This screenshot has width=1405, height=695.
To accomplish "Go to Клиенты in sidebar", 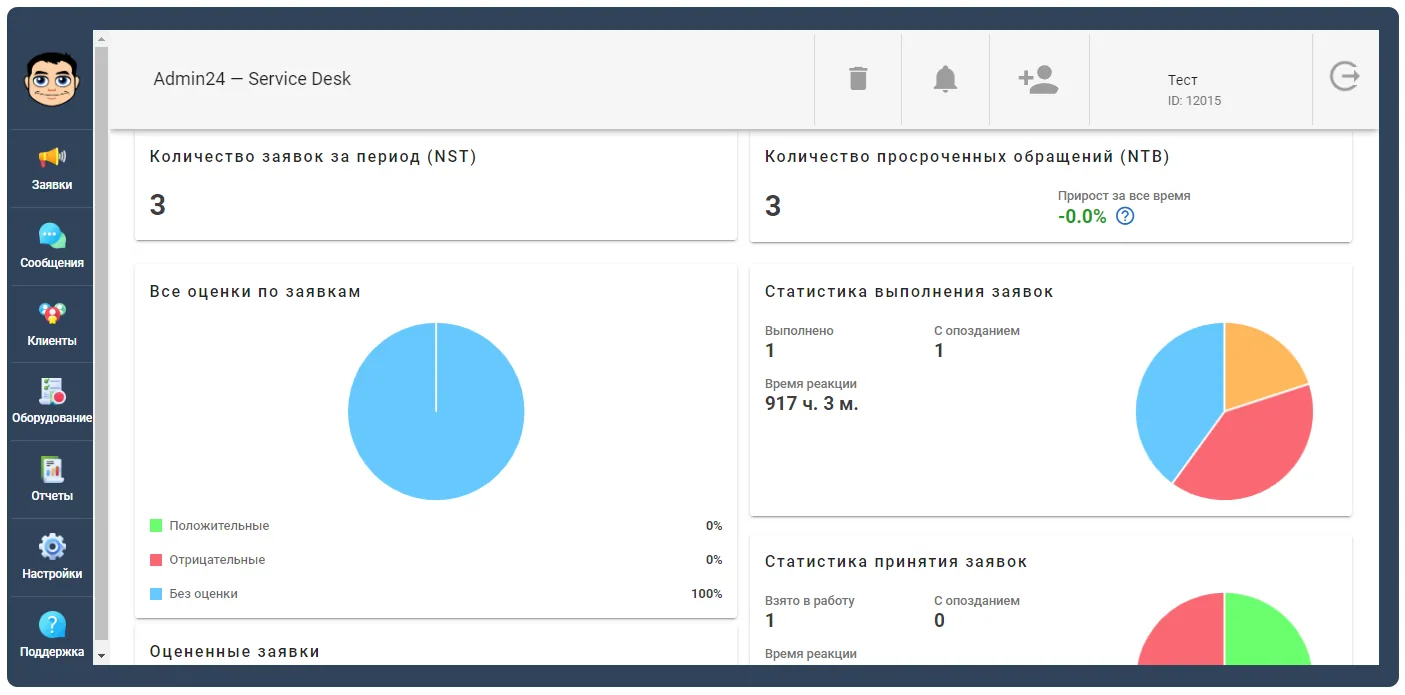I will 51,325.
